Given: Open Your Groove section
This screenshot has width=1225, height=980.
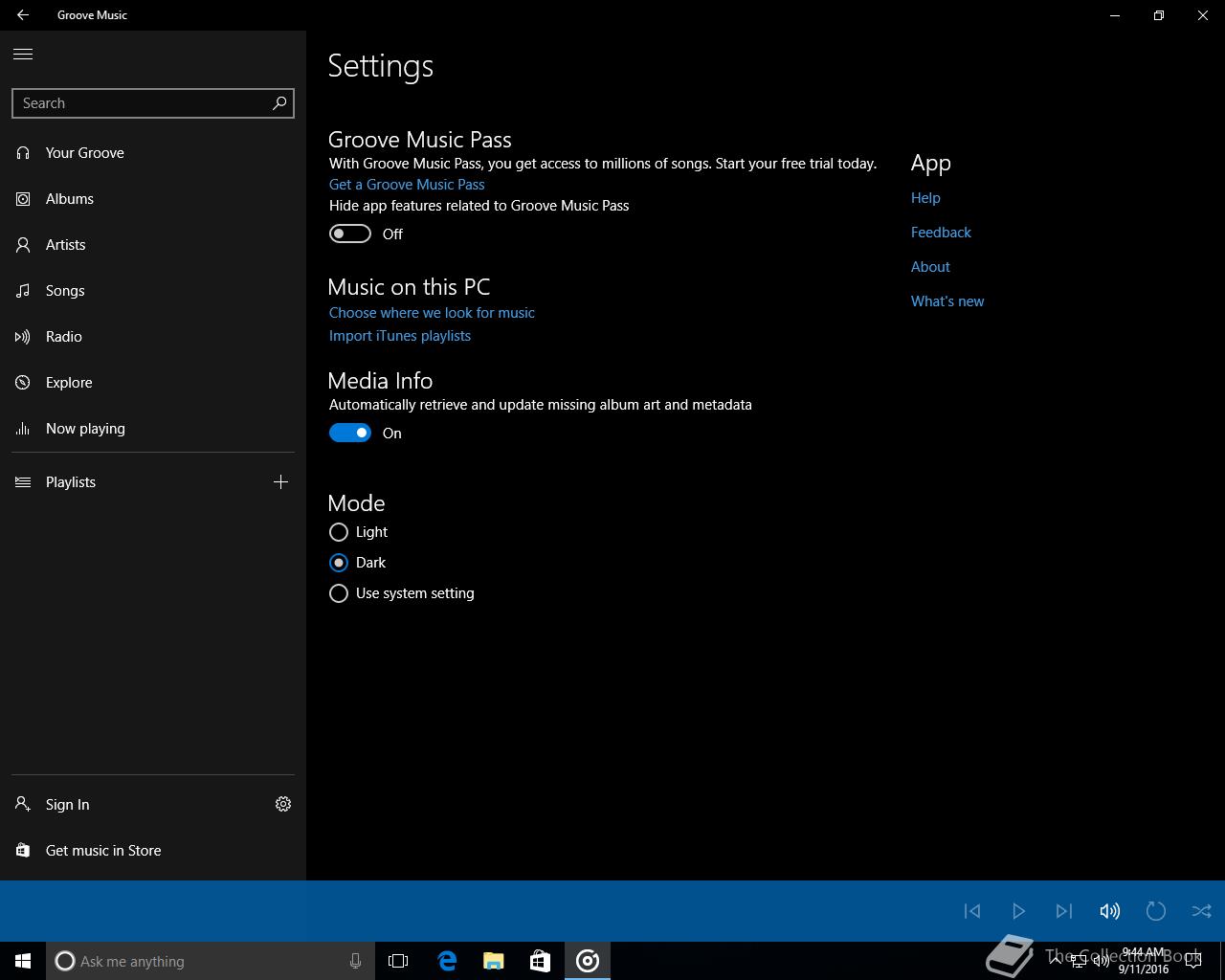Looking at the screenshot, I should coord(153,153).
